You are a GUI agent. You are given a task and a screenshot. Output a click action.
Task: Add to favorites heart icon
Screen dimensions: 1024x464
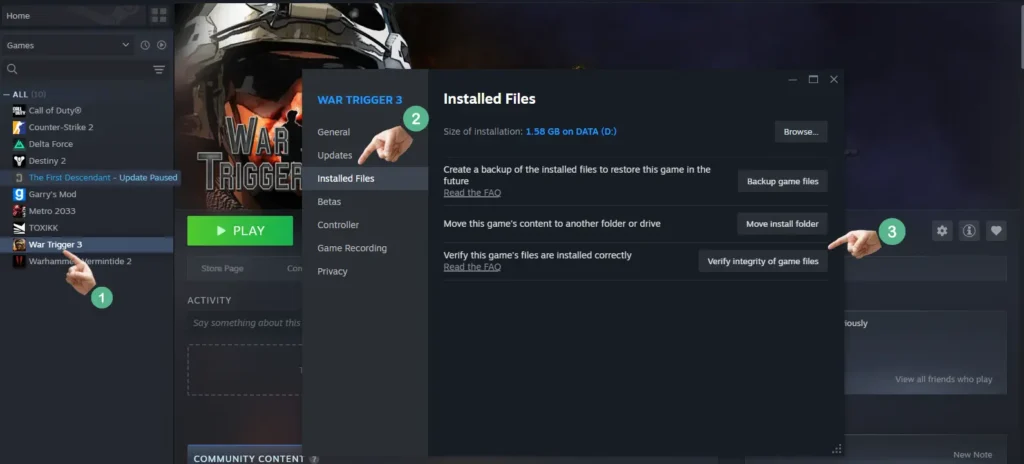point(996,231)
